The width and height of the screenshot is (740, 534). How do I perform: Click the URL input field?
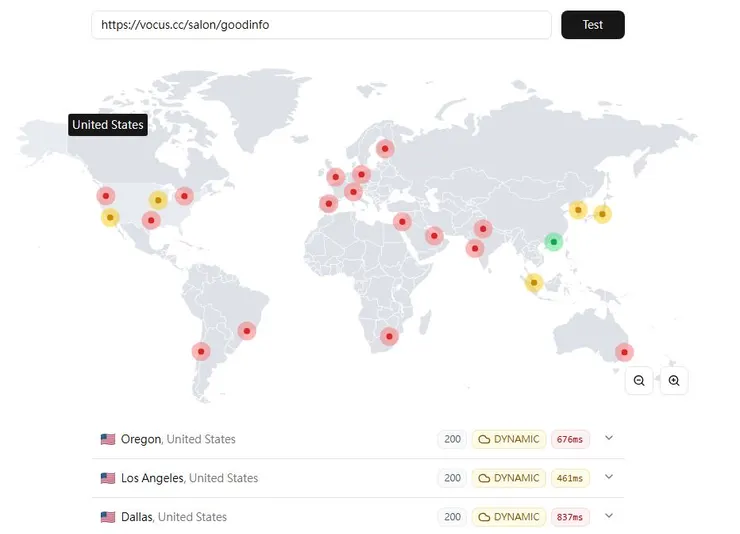tap(321, 25)
